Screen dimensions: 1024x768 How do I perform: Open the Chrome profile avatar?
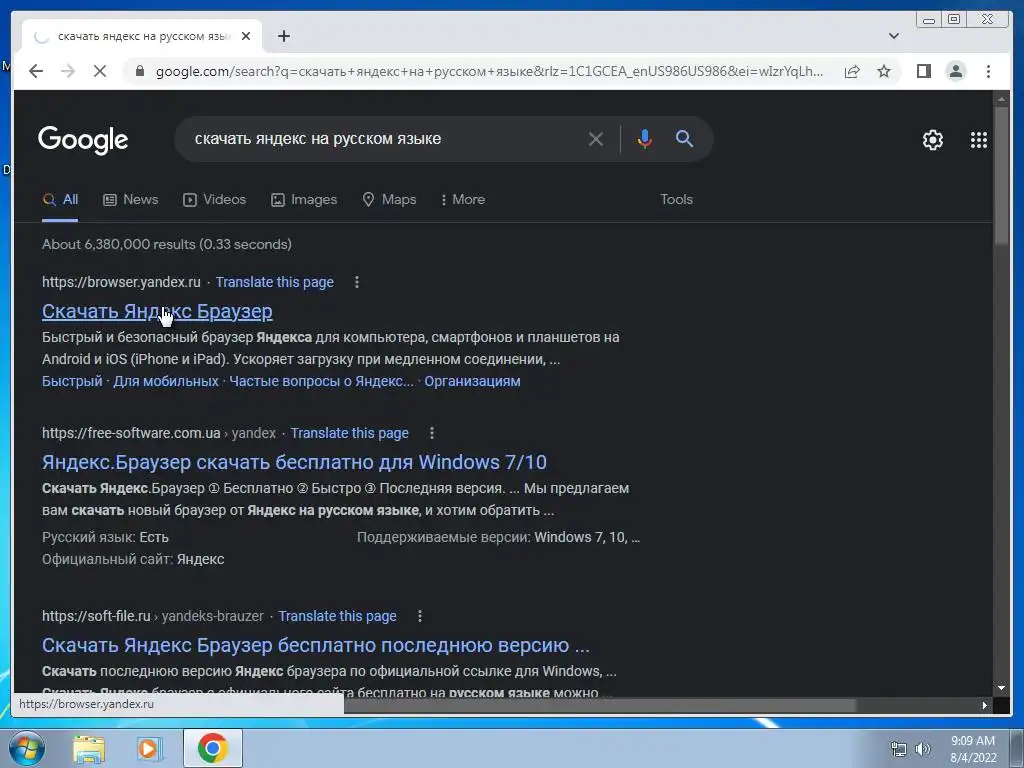(955, 71)
